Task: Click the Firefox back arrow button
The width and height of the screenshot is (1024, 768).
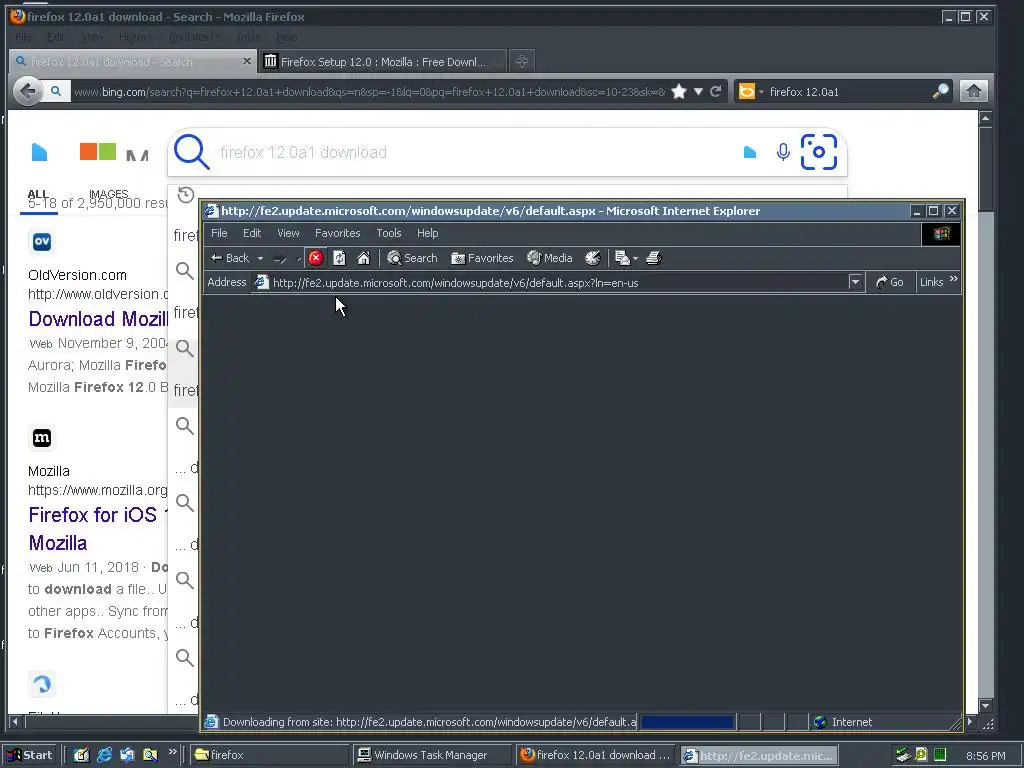Action: click(x=27, y=91)
